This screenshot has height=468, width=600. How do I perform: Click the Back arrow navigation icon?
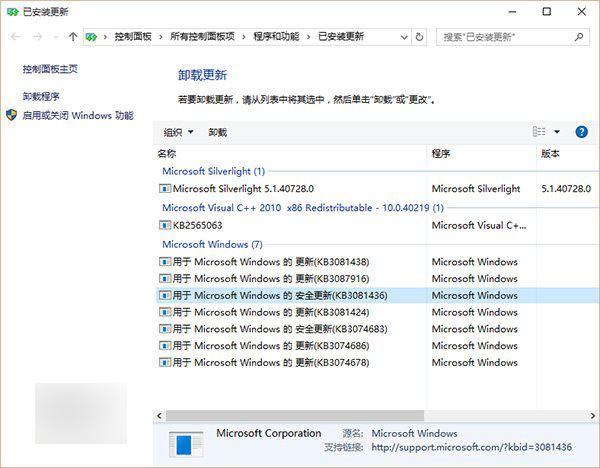pyautogui.click(x=14, y=36)
